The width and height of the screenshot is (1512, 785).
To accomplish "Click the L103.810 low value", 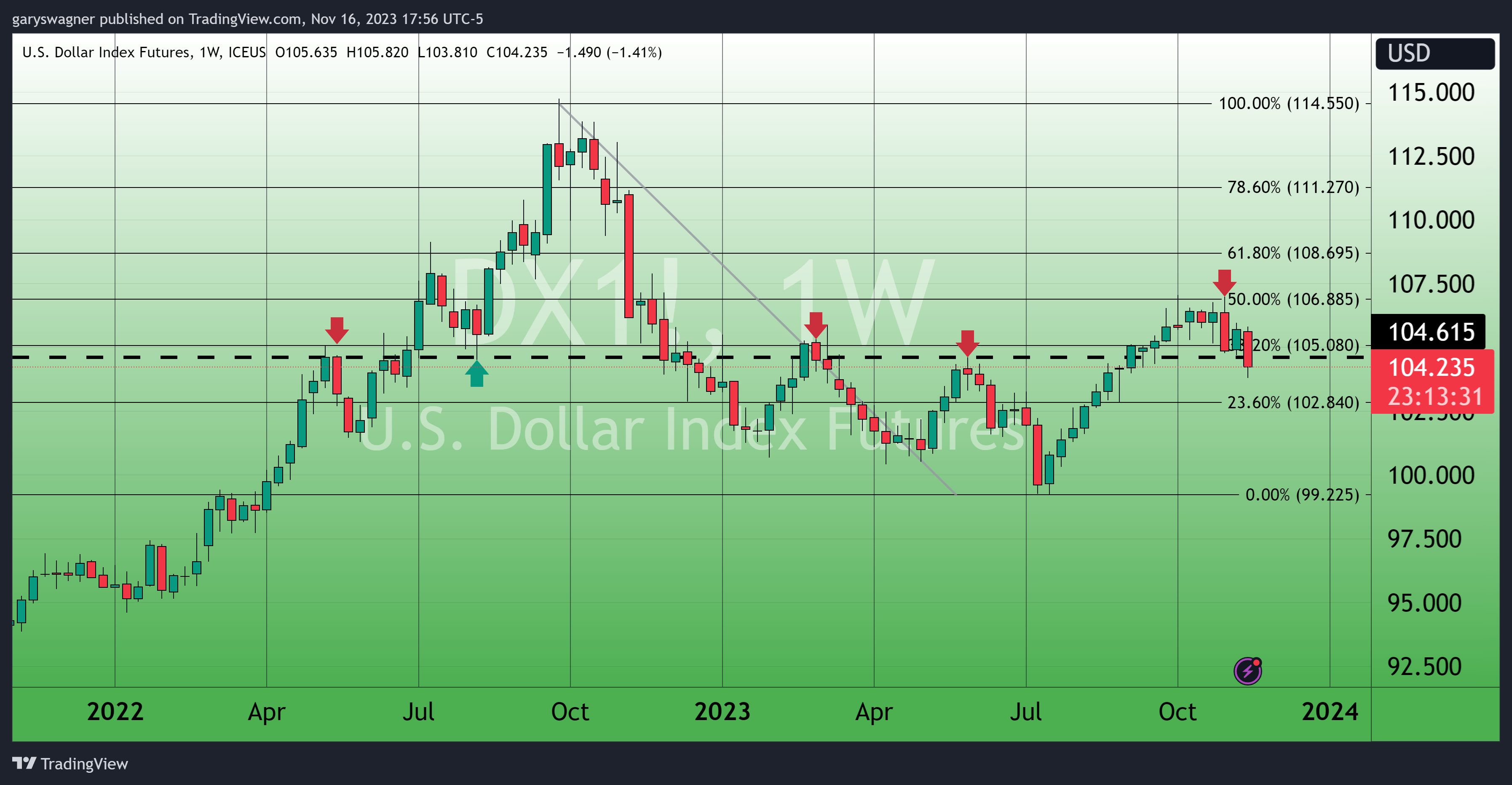I will (x=447, y=52).
